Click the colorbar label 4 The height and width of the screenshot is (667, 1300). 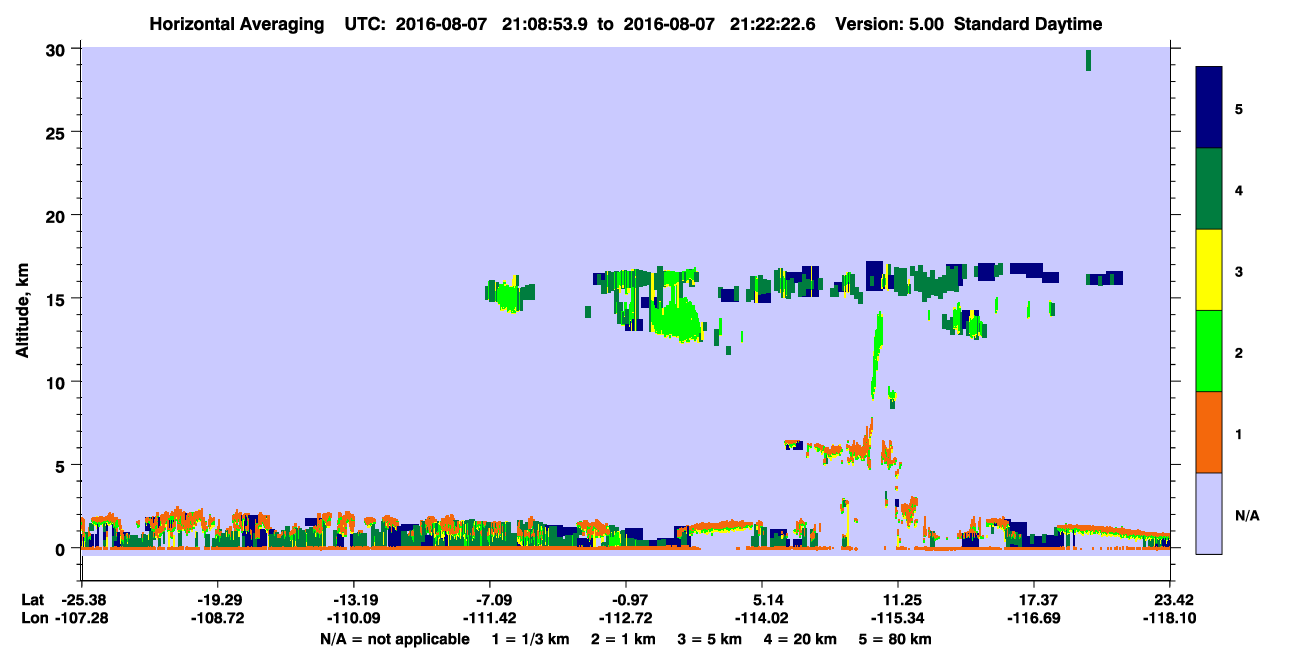(x=1239, y=189)
